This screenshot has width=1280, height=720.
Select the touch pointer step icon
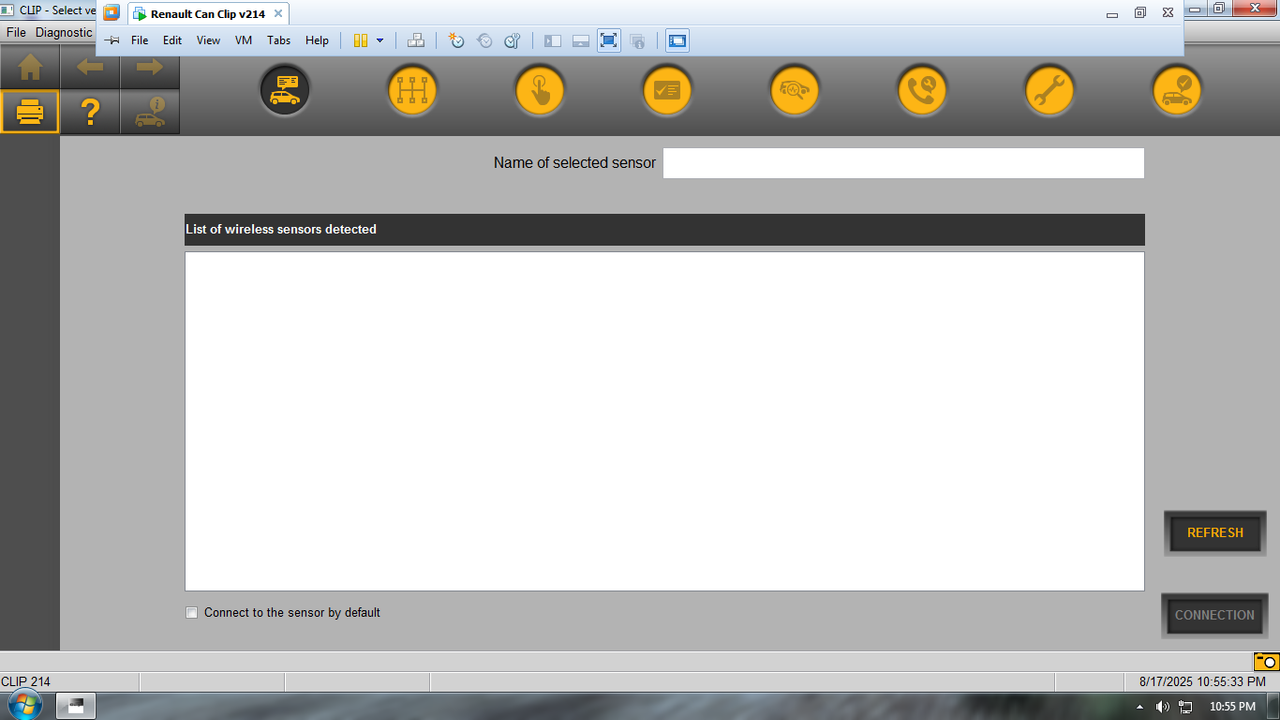(540, 90)
